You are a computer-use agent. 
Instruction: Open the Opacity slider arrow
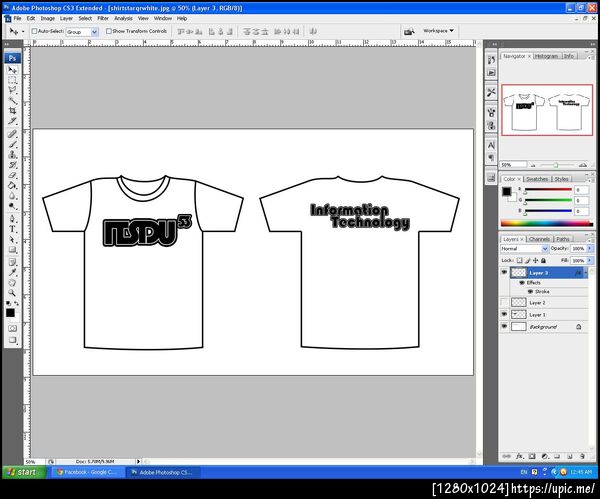pyautogui.click(x=590, y=248)
